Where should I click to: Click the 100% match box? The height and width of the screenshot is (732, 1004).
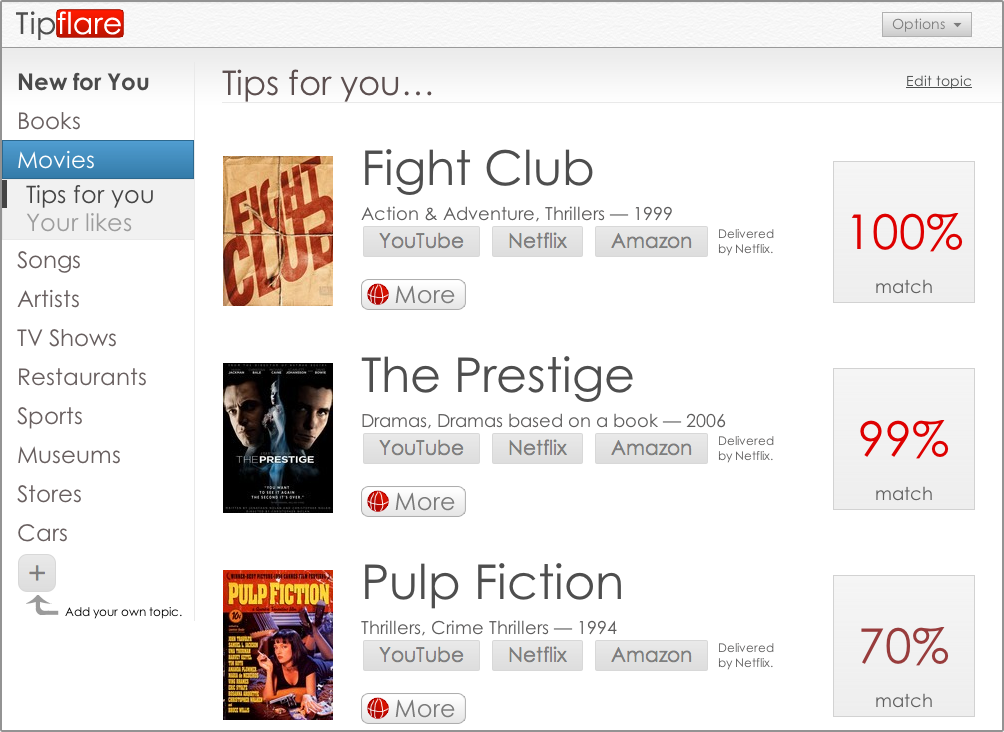(903, 232)
